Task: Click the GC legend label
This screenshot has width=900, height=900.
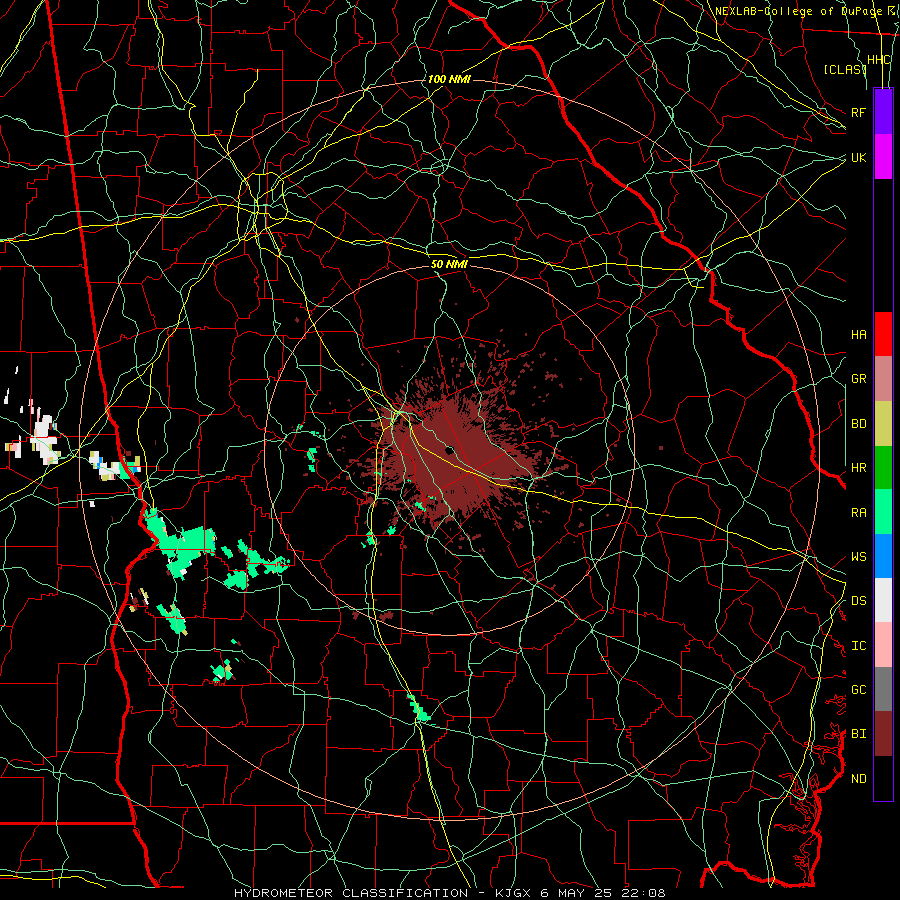Action: click(x=858, y=690)
